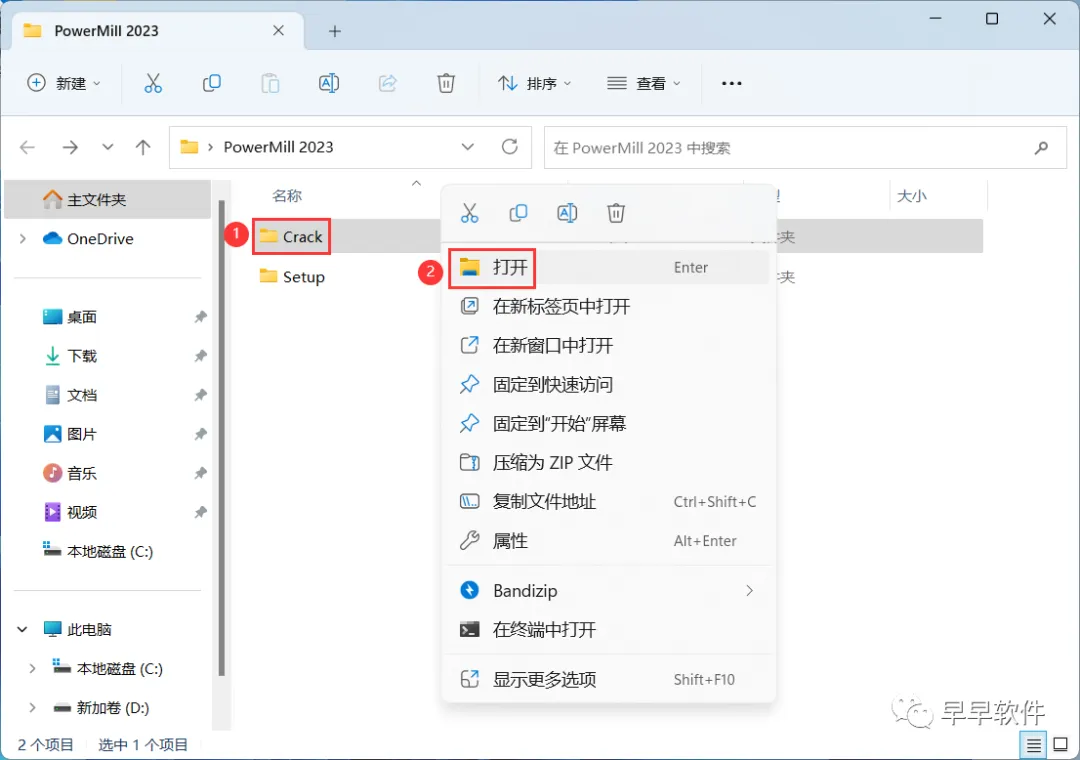Open the three-dot more options menu

tap(731, 83)
